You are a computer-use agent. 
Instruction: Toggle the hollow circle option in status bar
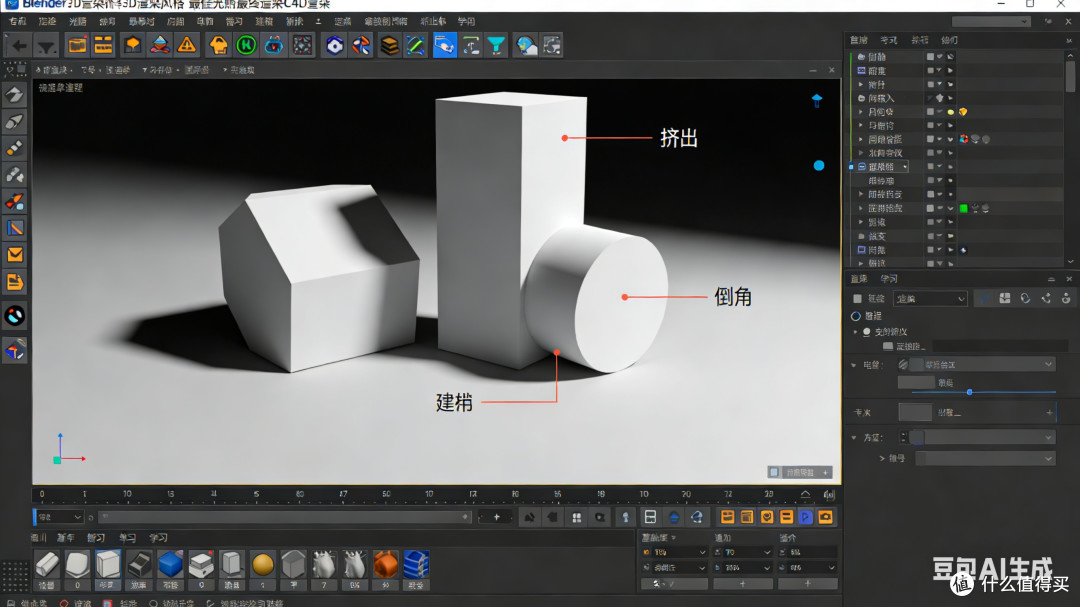click(154, 603)
